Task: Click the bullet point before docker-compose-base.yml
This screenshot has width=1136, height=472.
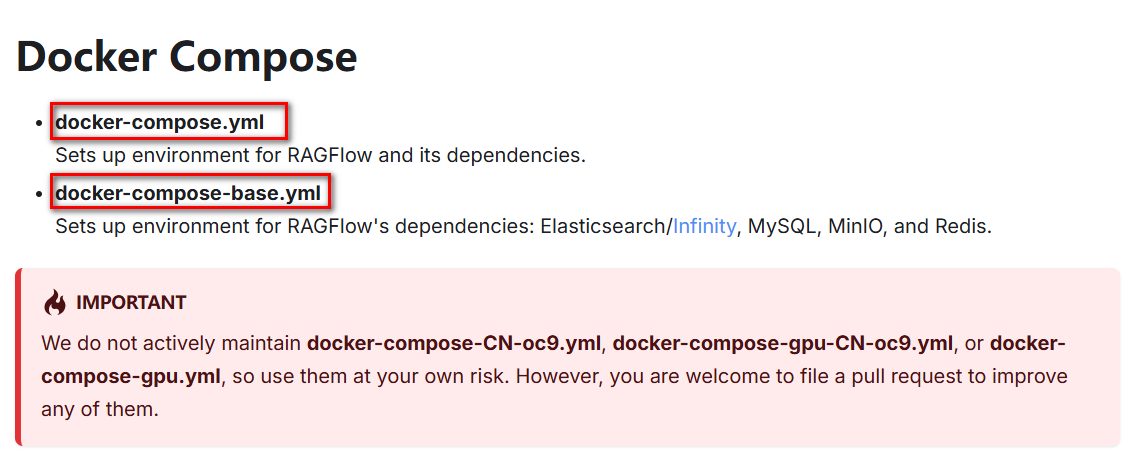Action: [39, 194]
